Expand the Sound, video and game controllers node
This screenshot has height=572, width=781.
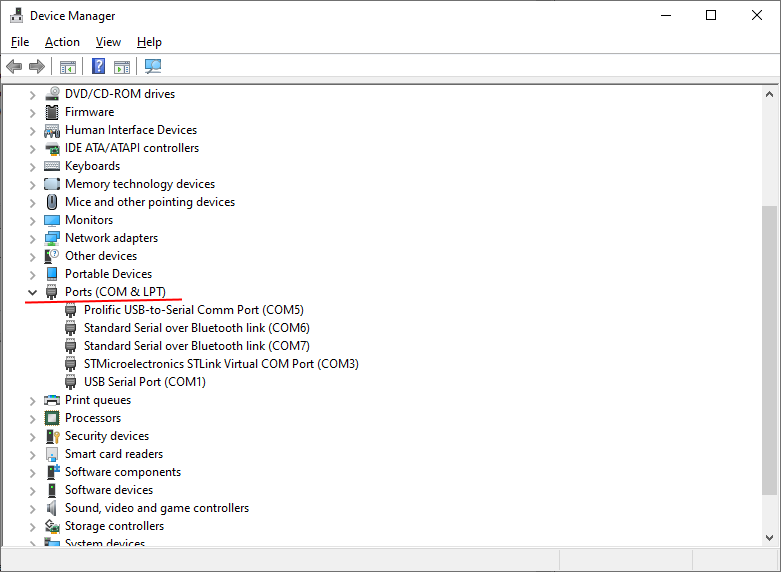32,508
